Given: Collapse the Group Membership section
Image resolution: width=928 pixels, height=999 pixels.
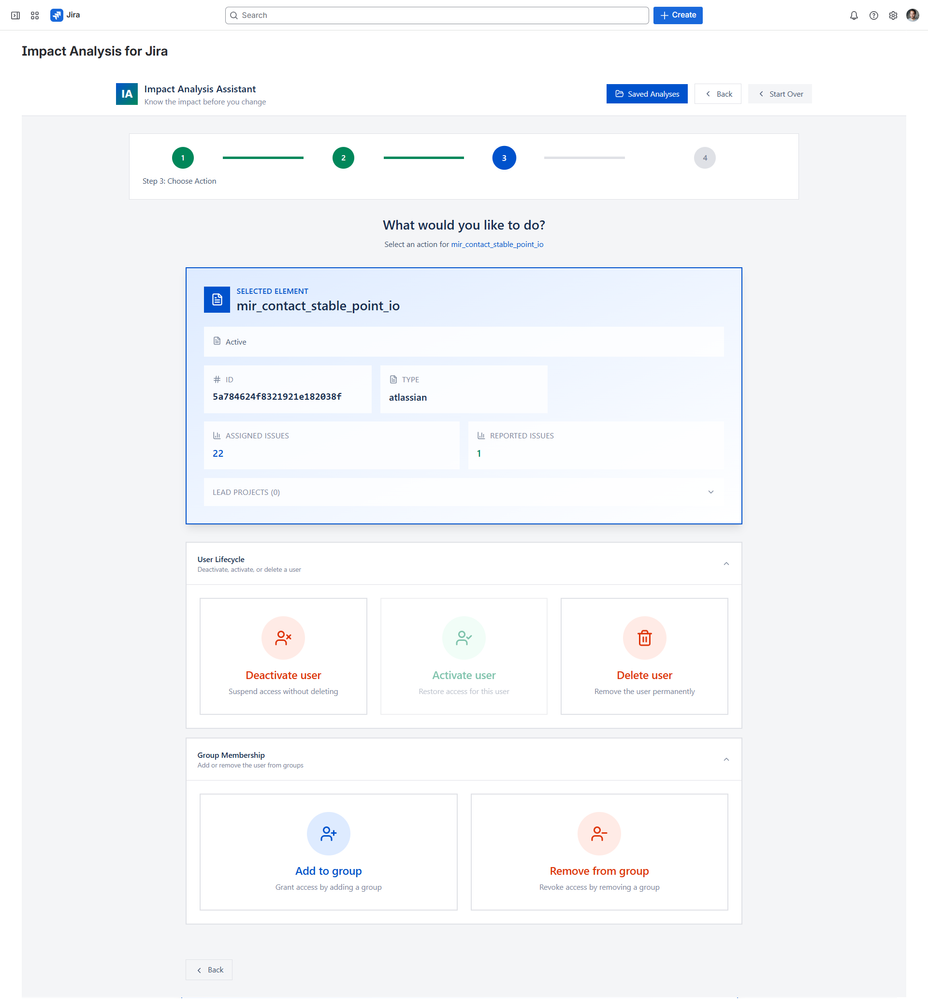Looking at the screenshot, I should click(x=726, y=759).
